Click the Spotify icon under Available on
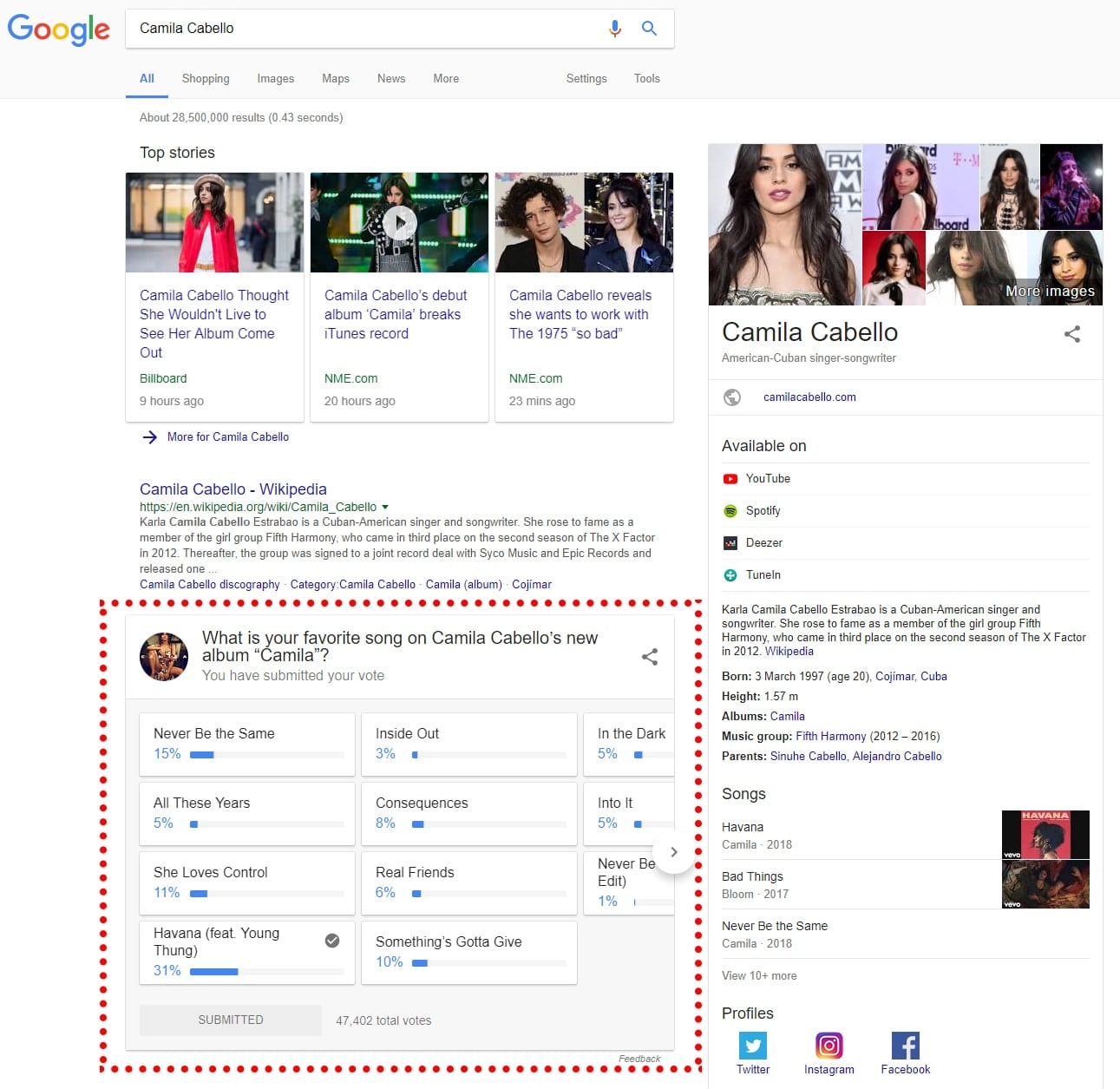This screenshot has width=1120, height=1089. click(x=730, y=511)
